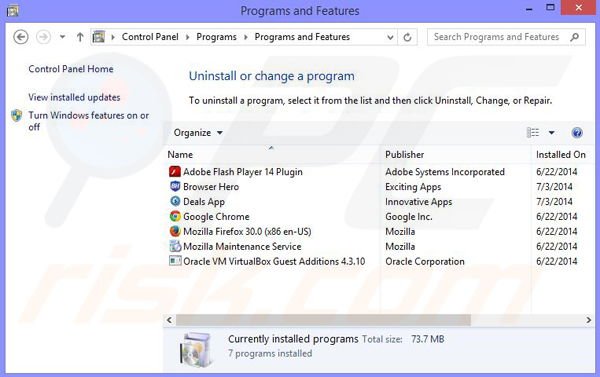Viewport: 600px width, 377px height.
Task: Refresh the Programs and Features list
Action: (408, 37)
